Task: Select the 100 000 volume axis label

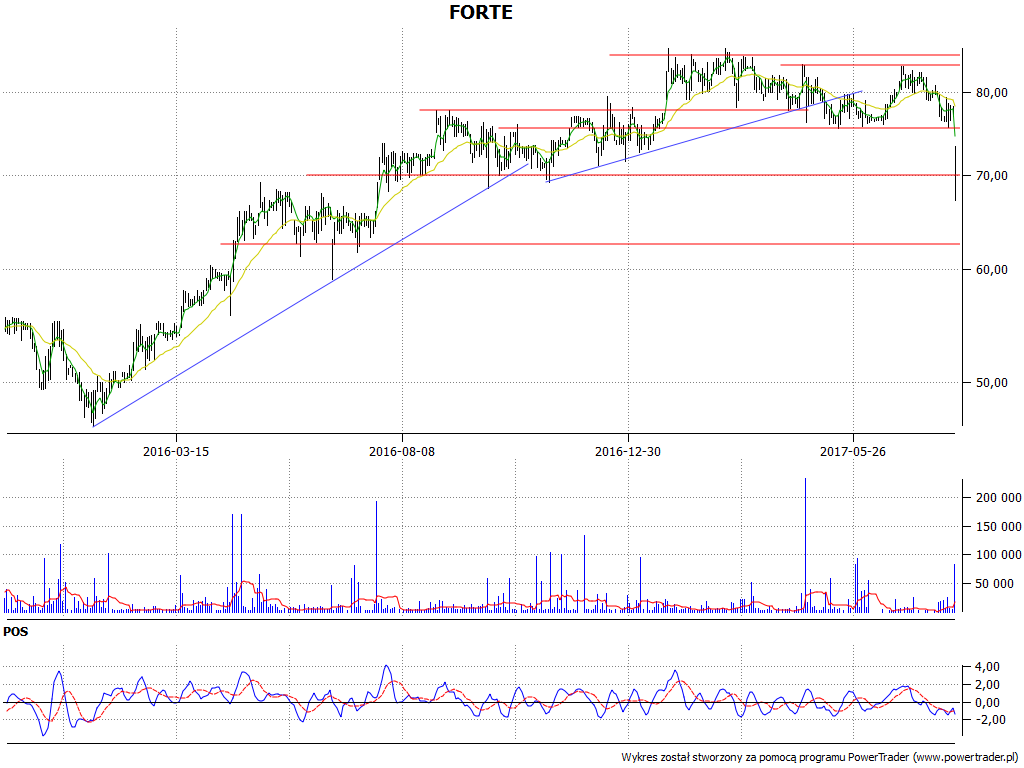Action: pyautogui.click(x=998, y=555)
